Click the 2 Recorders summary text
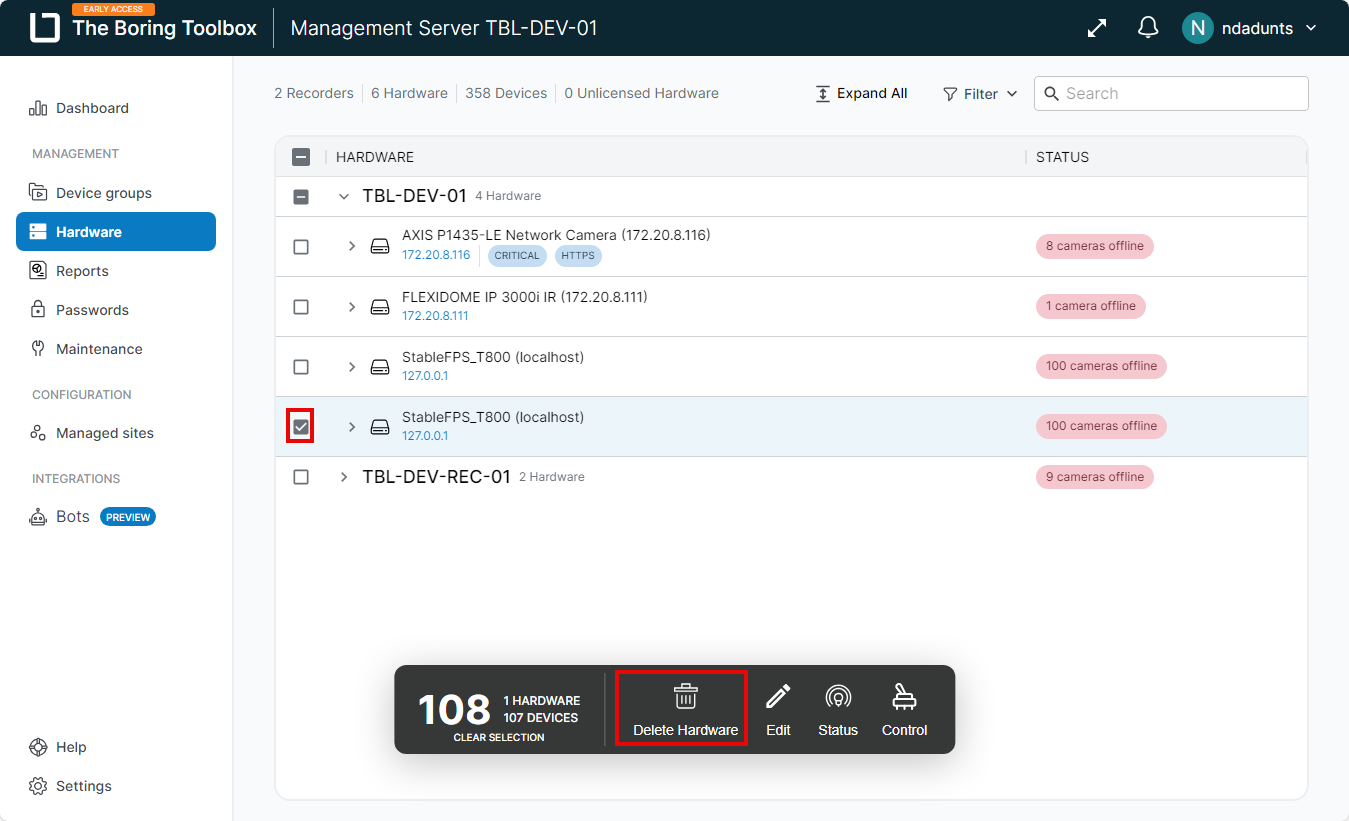 (314, 93)
